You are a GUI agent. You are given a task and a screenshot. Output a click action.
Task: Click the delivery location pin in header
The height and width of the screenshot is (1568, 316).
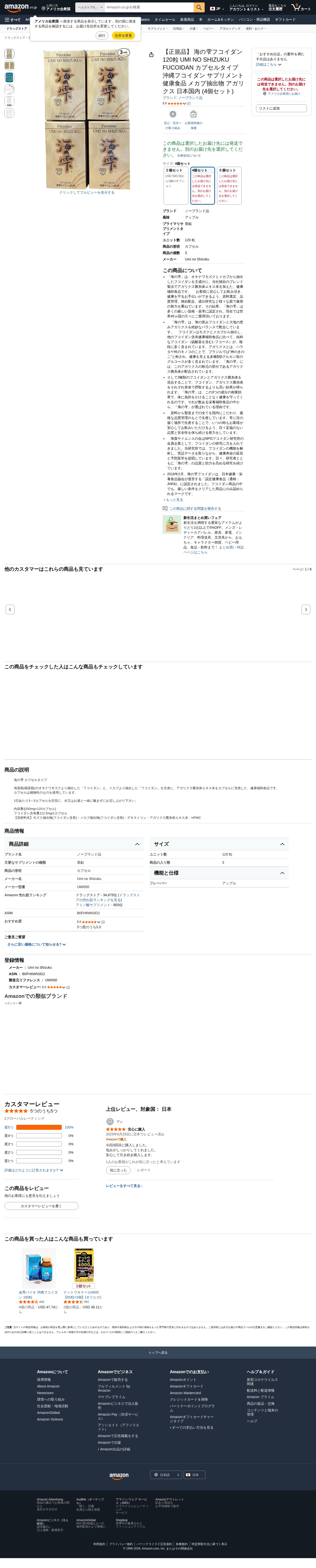pyautogui.click(x=43, y=9)
